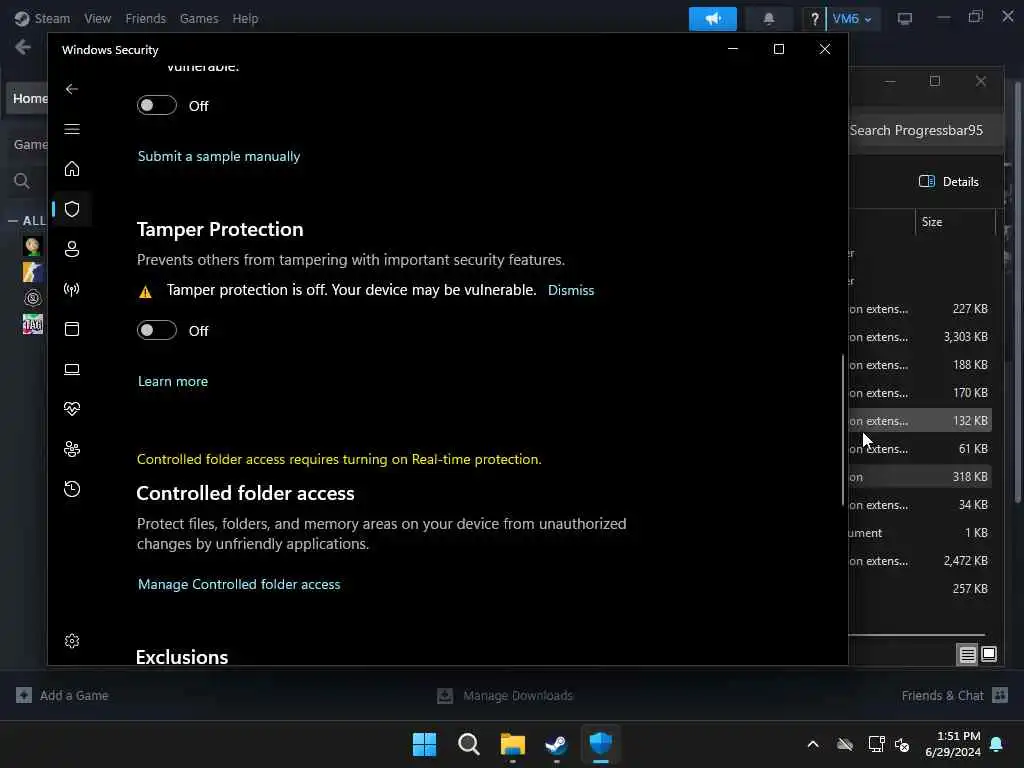Click the Windows Security vertical scrollbar
This screenshot has width=1024, height=768.
click(842, 430)
